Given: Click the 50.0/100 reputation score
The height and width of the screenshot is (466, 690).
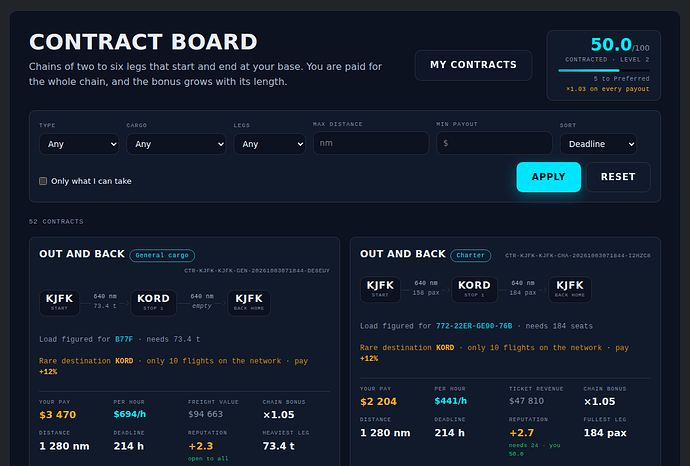Looking at the screenshot, I should [x=620, y=44].
